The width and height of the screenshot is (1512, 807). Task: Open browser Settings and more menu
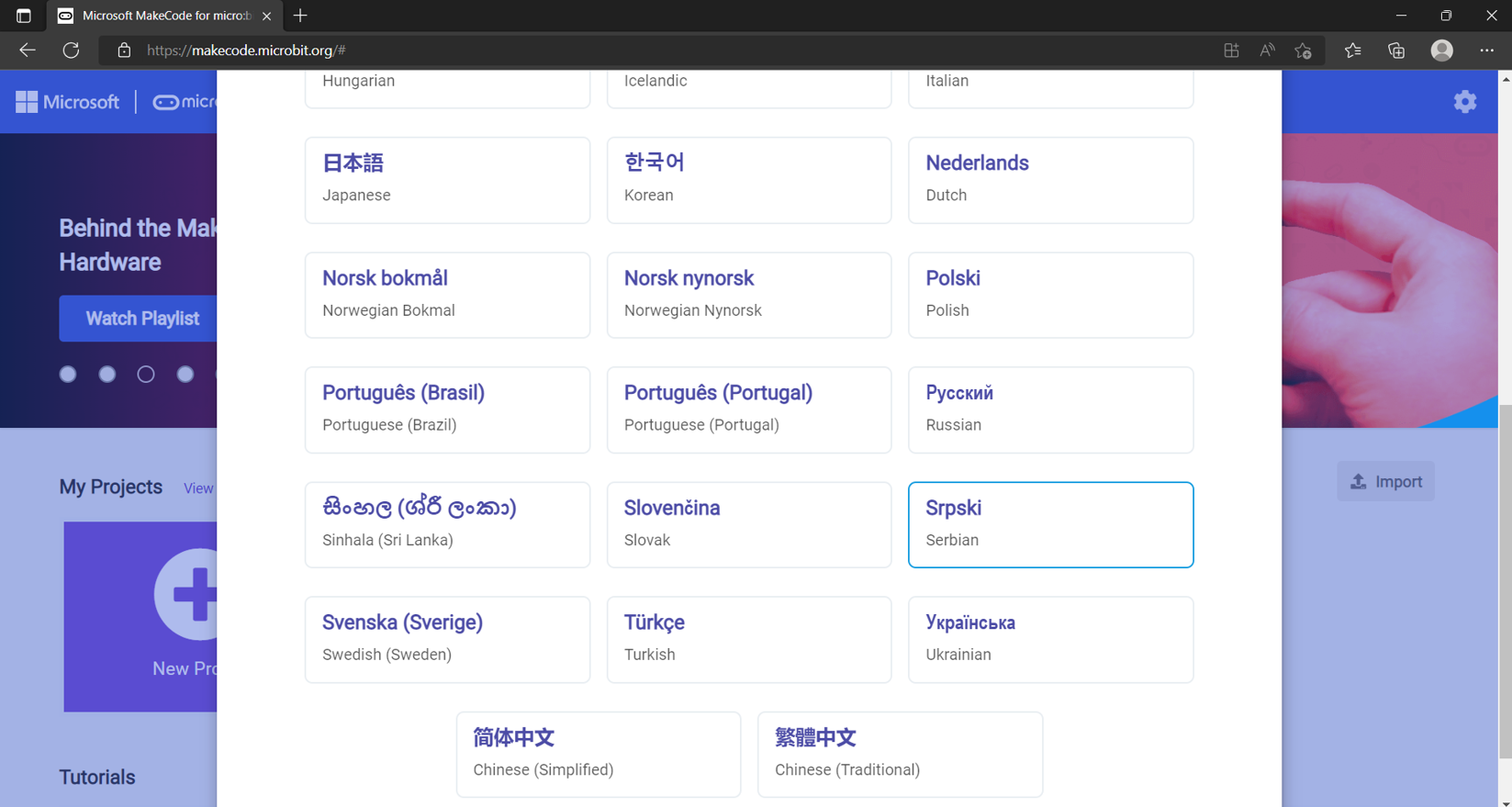coord(1487,50)
